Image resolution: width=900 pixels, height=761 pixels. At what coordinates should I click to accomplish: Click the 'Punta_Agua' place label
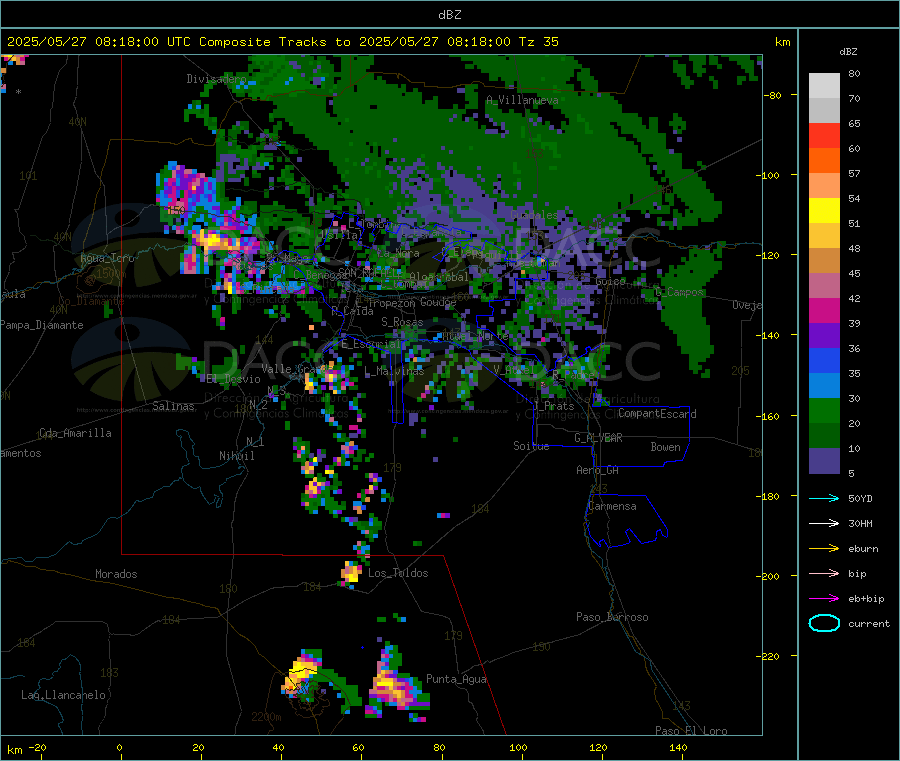[x=456, y=679]
